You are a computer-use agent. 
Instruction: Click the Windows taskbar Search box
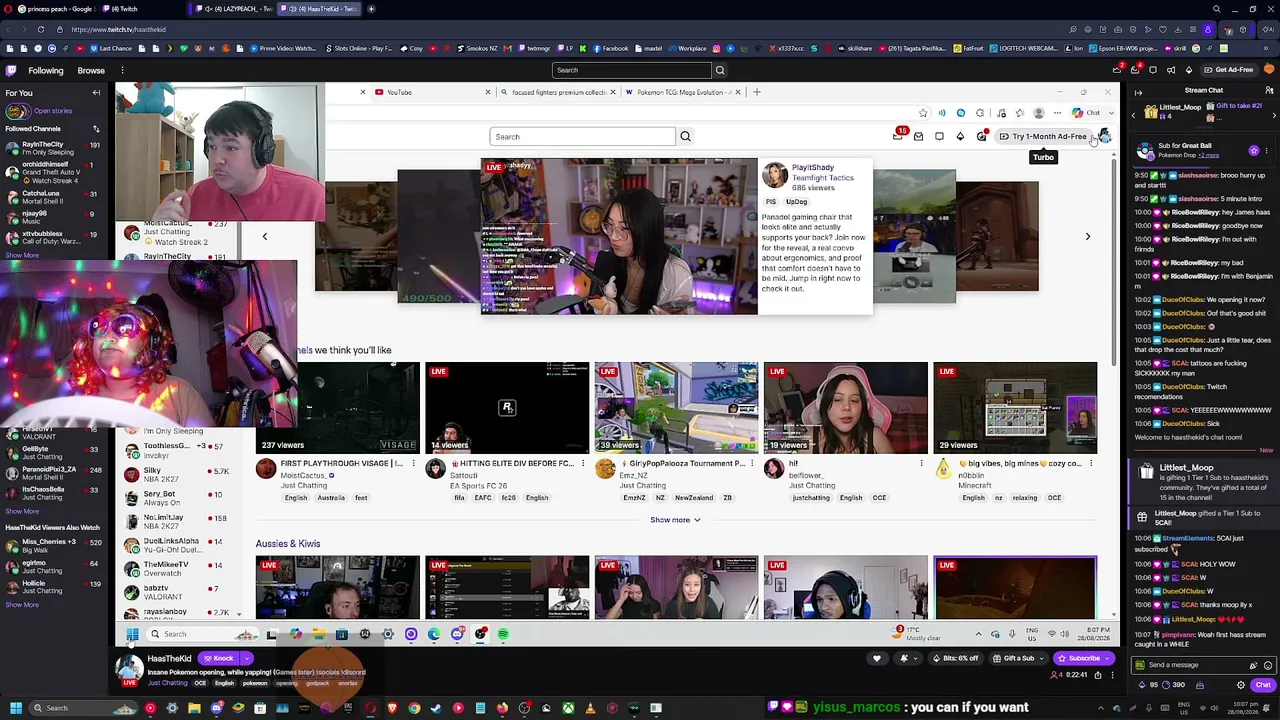[x=82, y=708]
